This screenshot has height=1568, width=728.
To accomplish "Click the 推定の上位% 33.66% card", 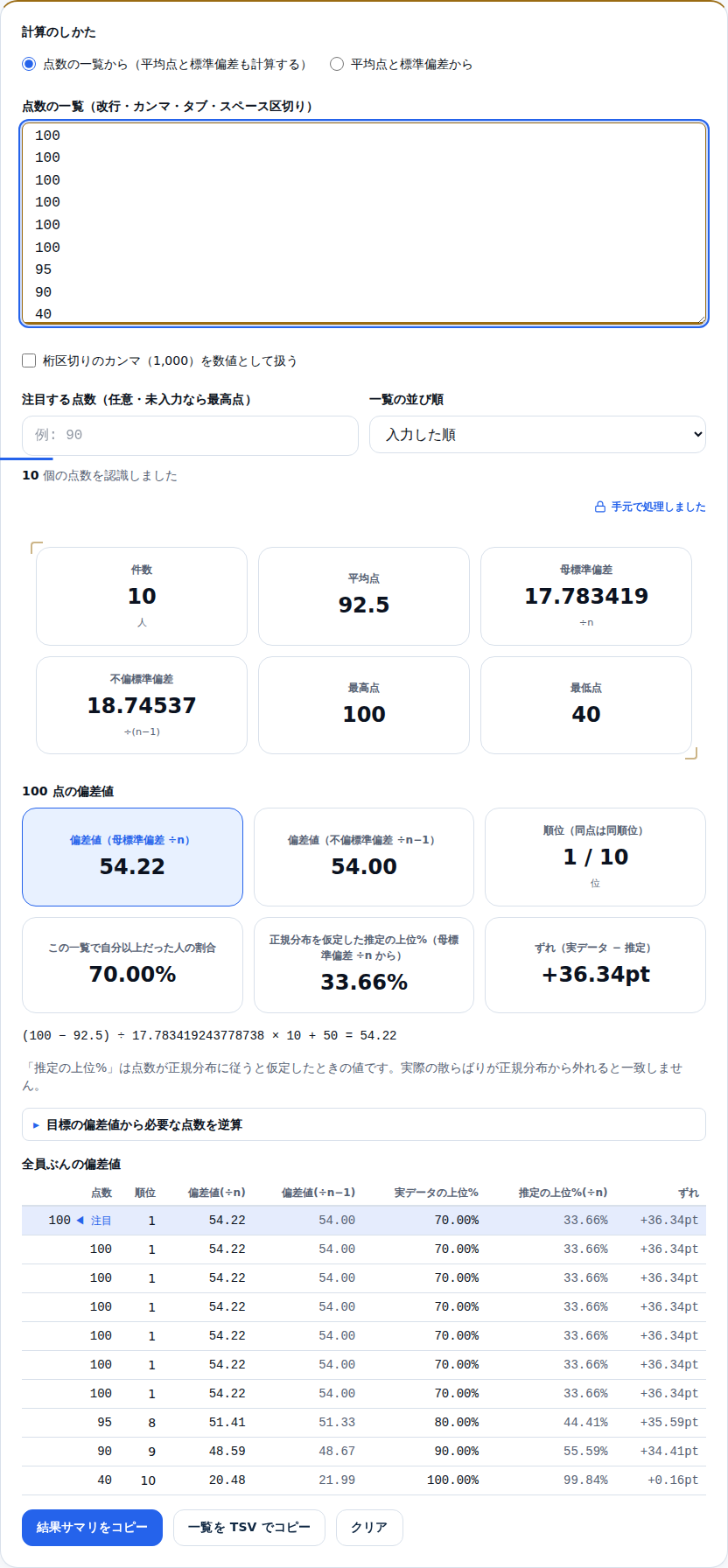I will click(x=364, y=965).
